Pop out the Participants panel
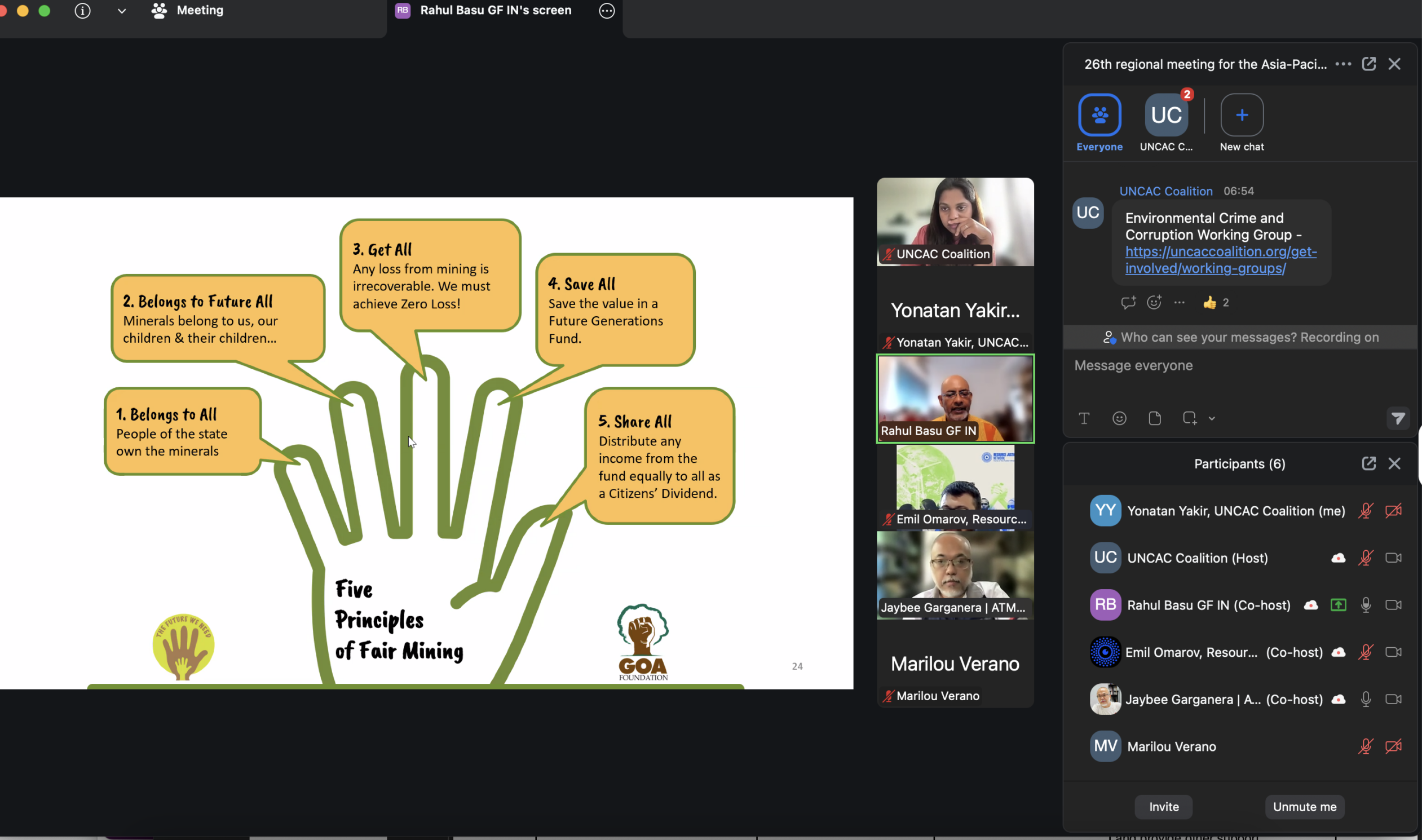The width and height of the screenshot is (1422, 840). (1369, 463)
